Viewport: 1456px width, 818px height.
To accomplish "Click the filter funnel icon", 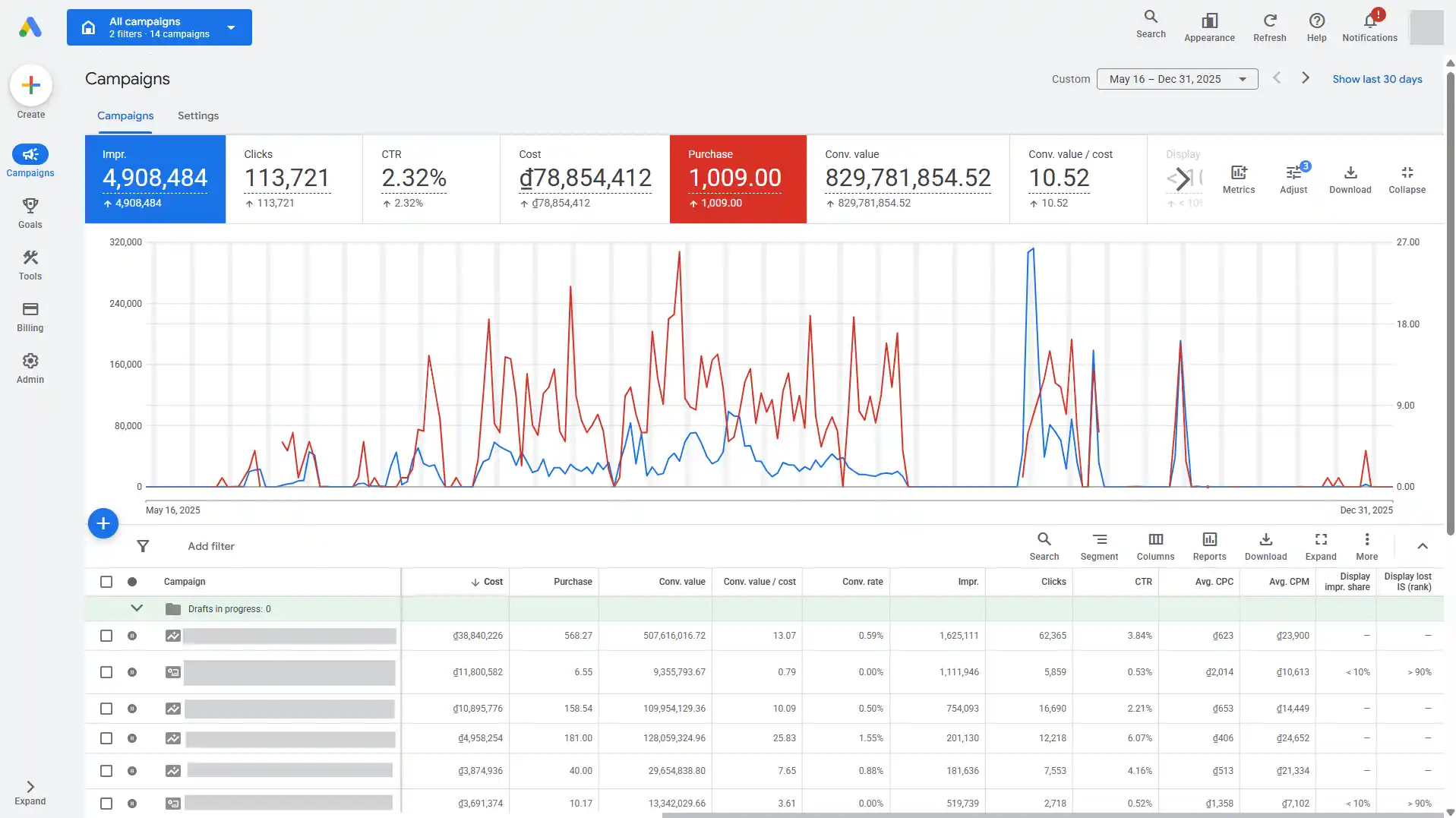I will [143, 546].
